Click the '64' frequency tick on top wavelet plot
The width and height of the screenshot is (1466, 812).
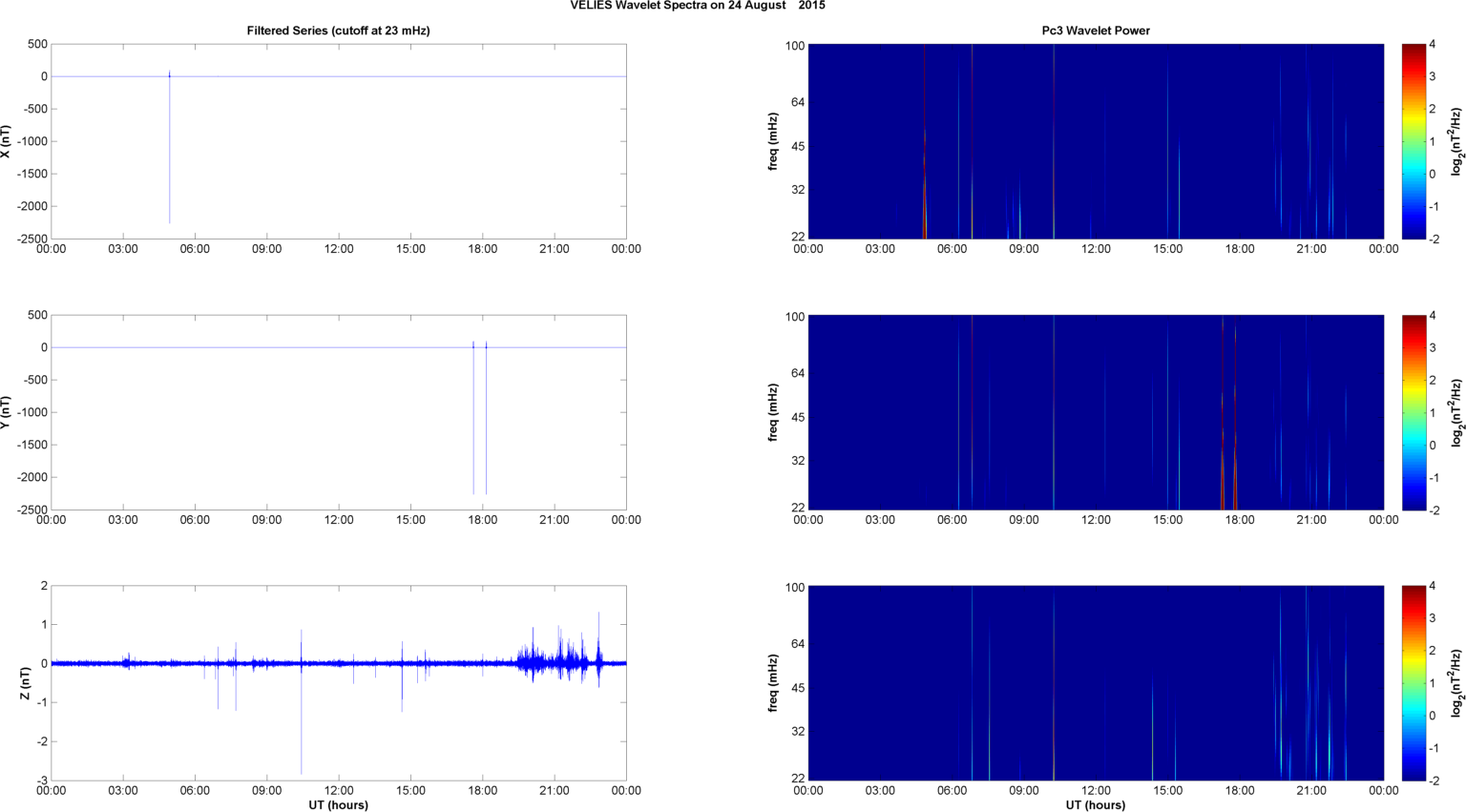pyautogui.click(x=798, y=102)
